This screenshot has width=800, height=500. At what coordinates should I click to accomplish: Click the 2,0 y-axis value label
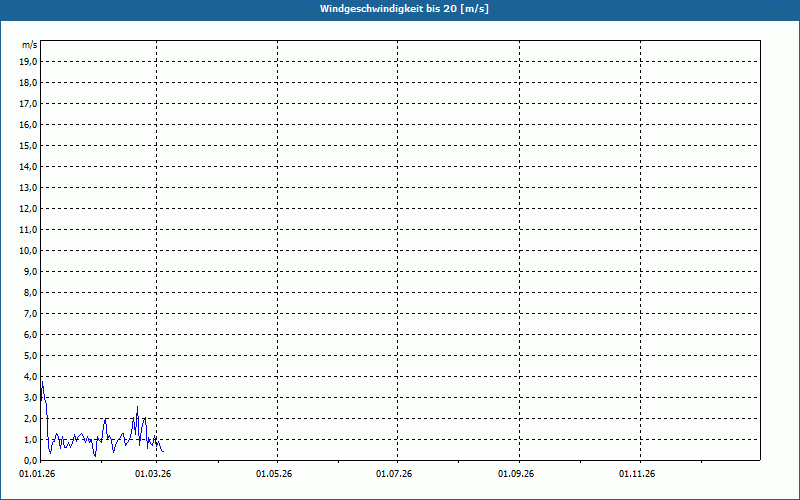click(x=30, y=419)
